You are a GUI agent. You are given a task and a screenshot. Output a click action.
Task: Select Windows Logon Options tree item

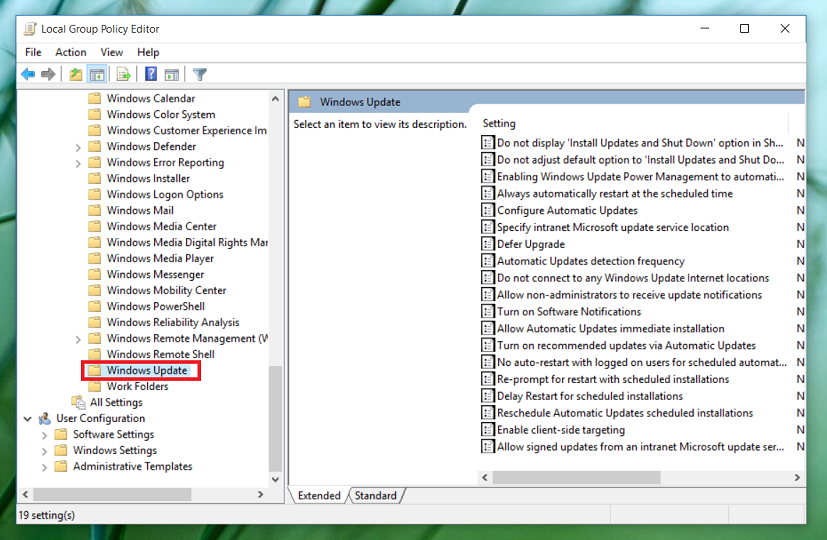165,194
